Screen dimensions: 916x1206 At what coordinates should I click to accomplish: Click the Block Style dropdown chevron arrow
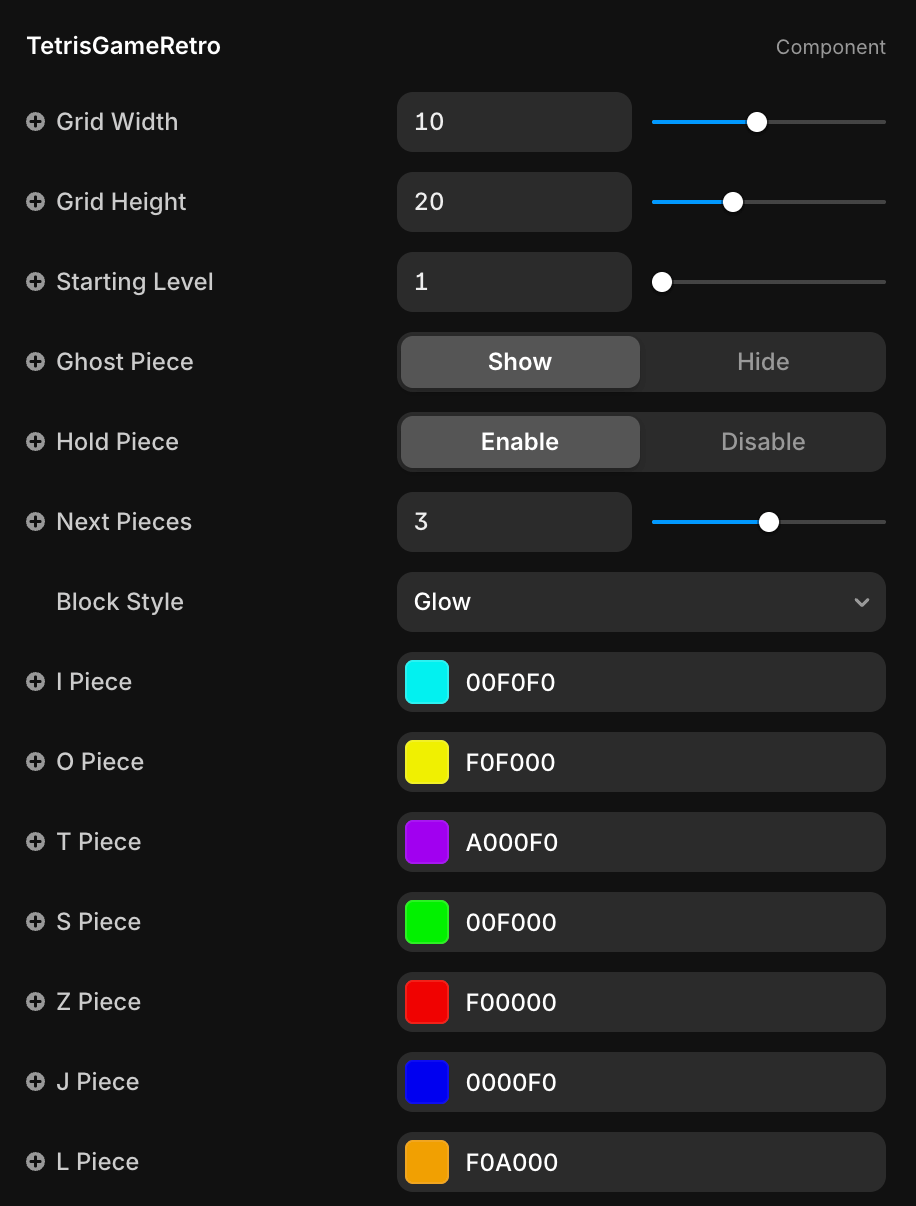(x=862, y=602)
